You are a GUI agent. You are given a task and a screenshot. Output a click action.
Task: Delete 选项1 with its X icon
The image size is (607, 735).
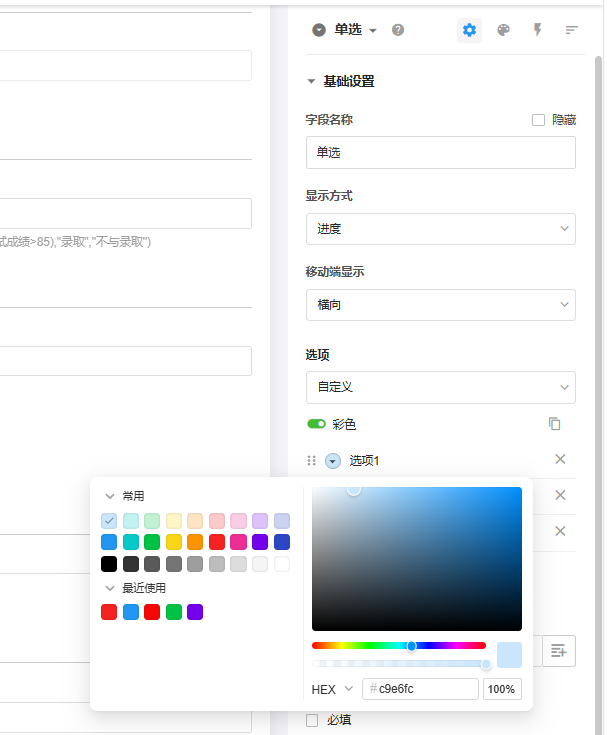pos(560,459)
